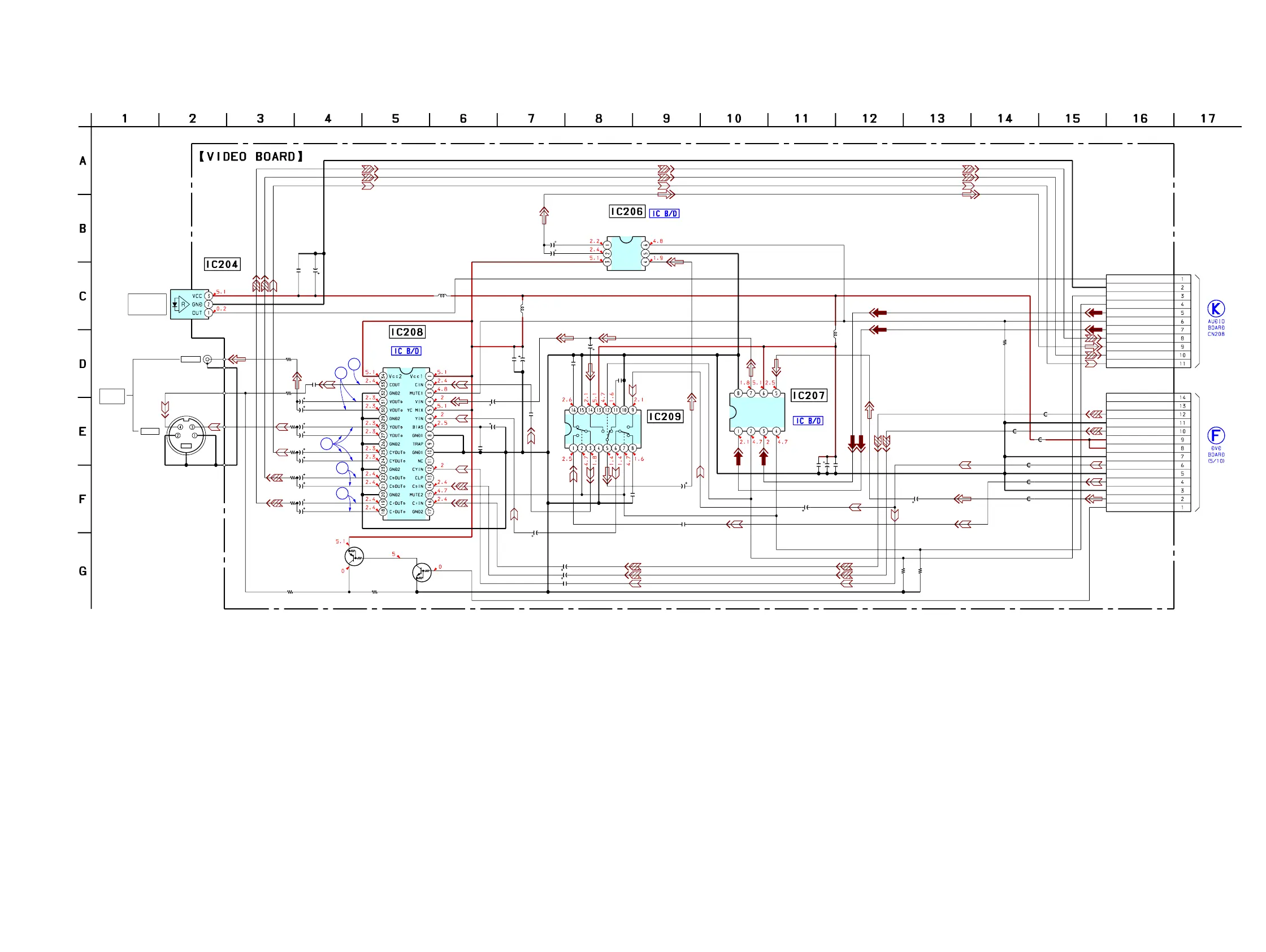Select the left transistor with 5.1 voltage
The height and width of the screenshot is (952, 1266).
click(354, 556)
